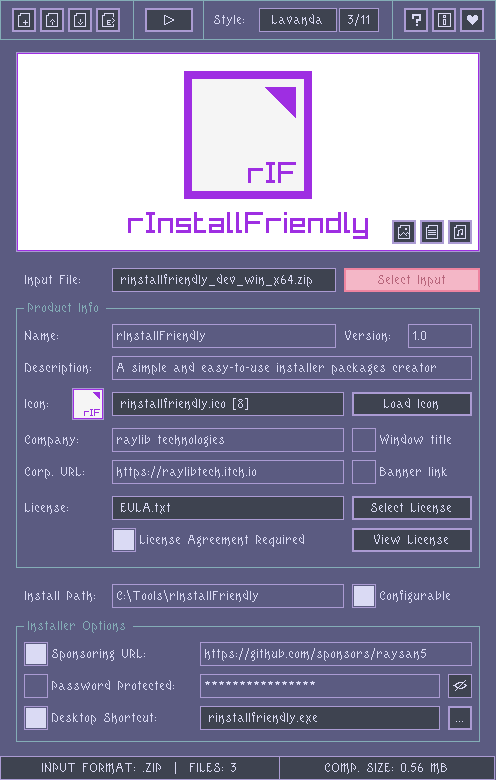Save the project via download-arrow icon

pos(80,20)
